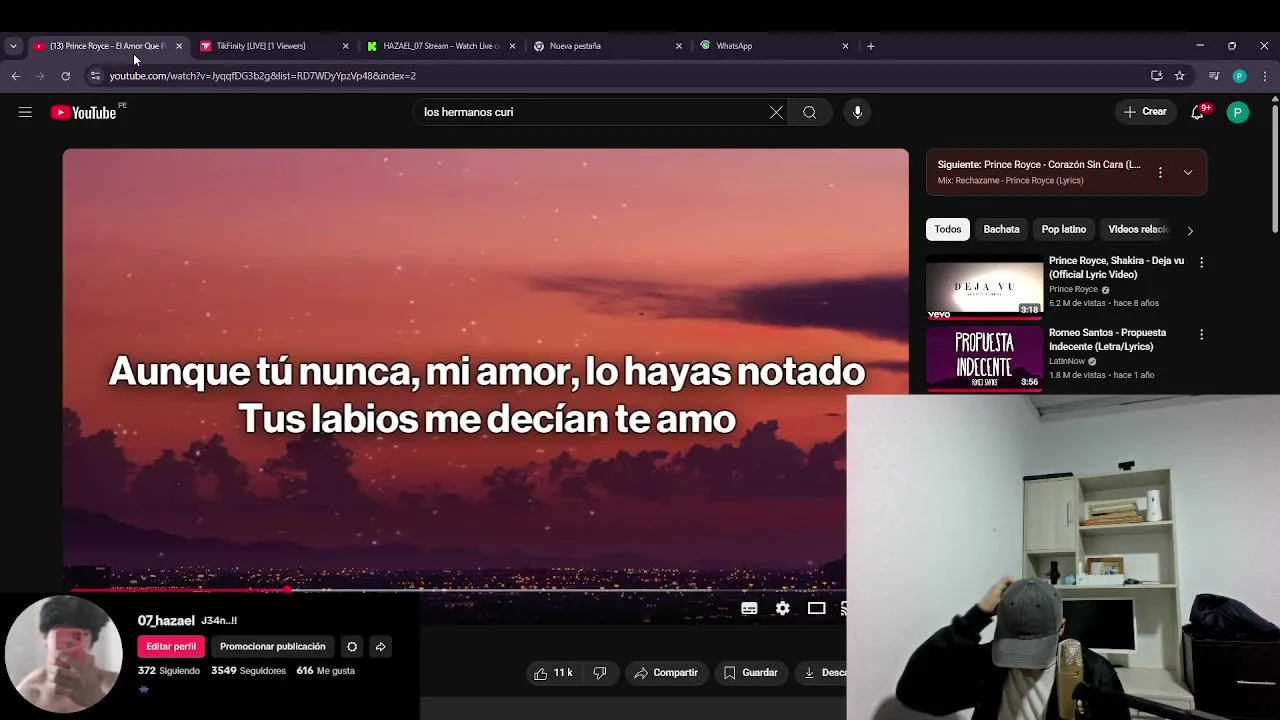This screenshot has height=720, width=1280.
Task: Select the Videos relacionados filter chip
Action: pos(1138,229)
